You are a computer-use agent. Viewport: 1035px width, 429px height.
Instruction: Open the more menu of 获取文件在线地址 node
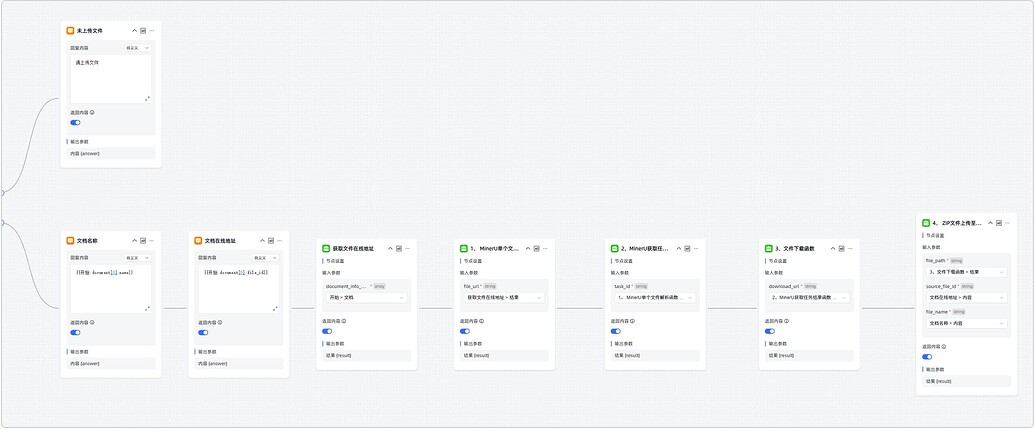407,248
